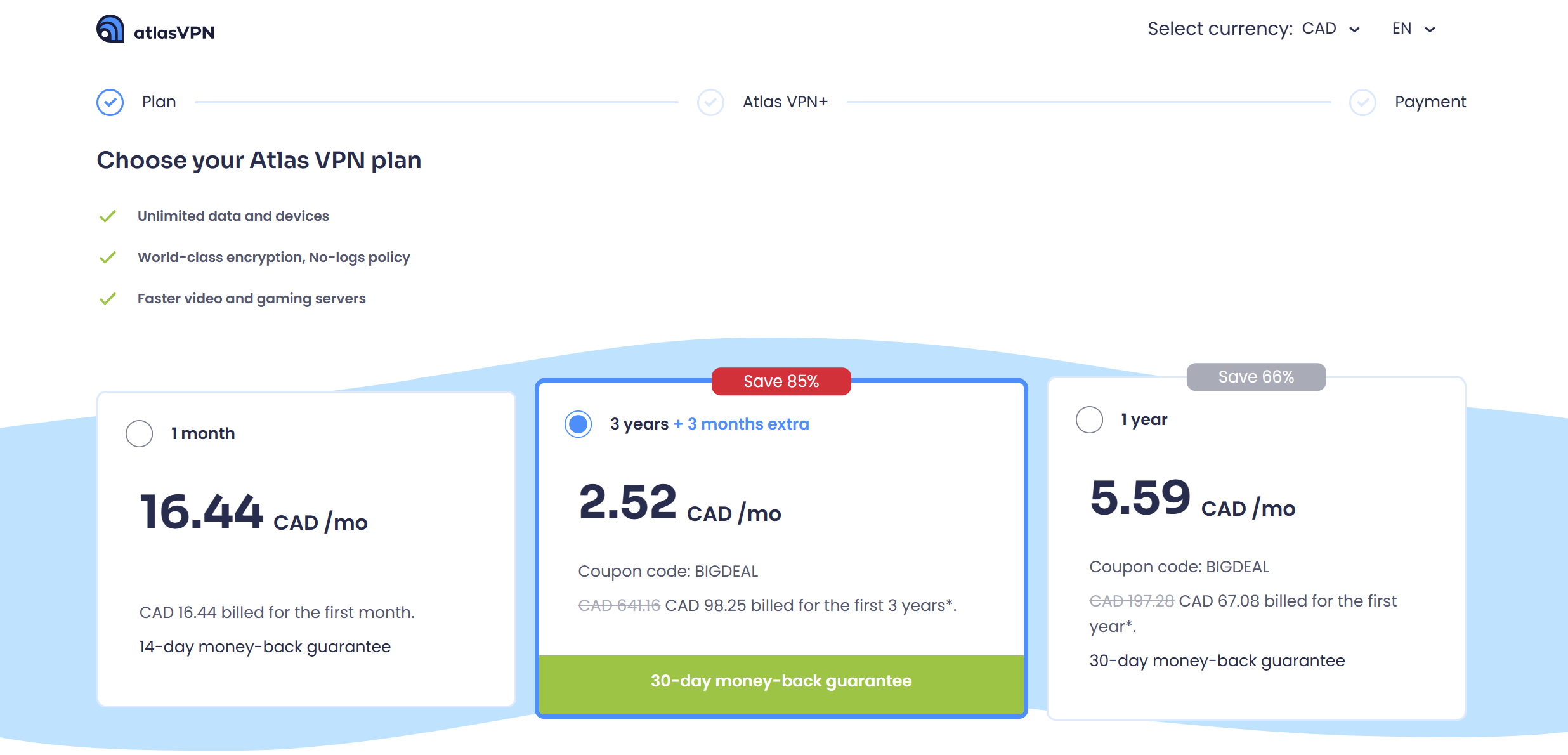Click the checkmark beside Faster video and gaming servers
The height and width of the screenshot is (755, 1568).
[108, 299]
